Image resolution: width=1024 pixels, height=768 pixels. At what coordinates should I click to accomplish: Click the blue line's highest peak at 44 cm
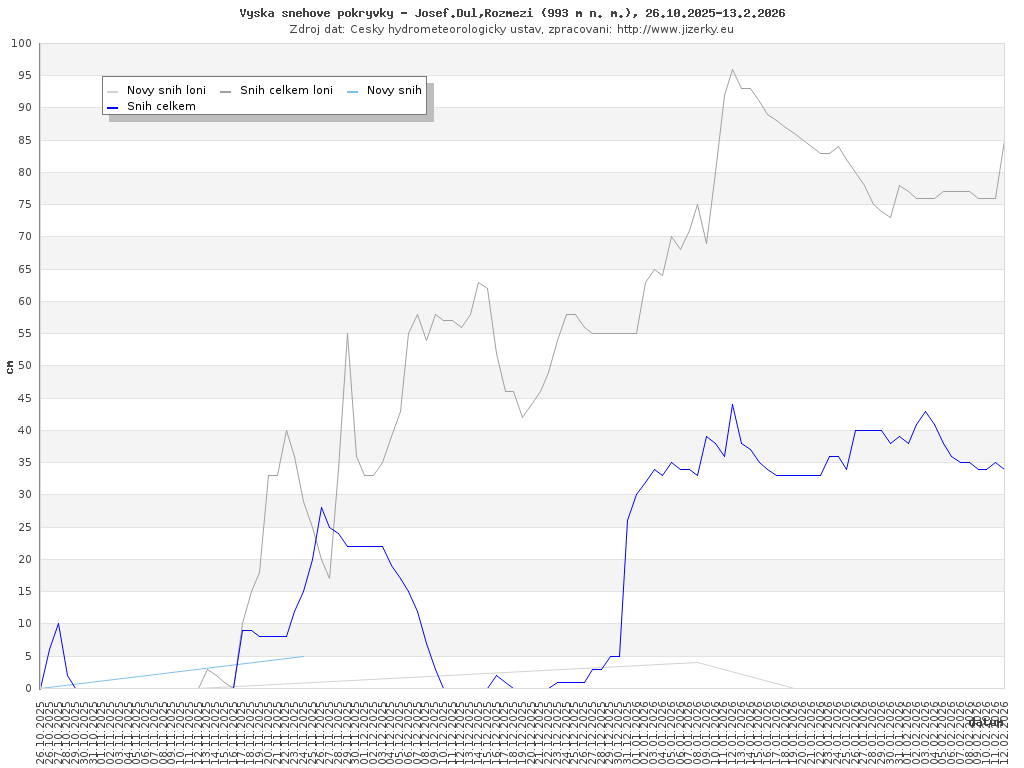click(732, 405)
